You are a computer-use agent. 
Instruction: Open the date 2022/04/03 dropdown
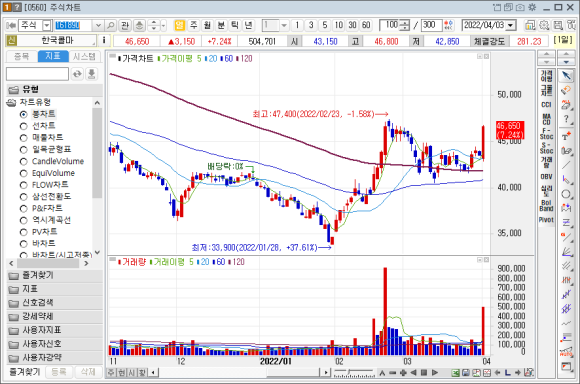tap(511, 26)
